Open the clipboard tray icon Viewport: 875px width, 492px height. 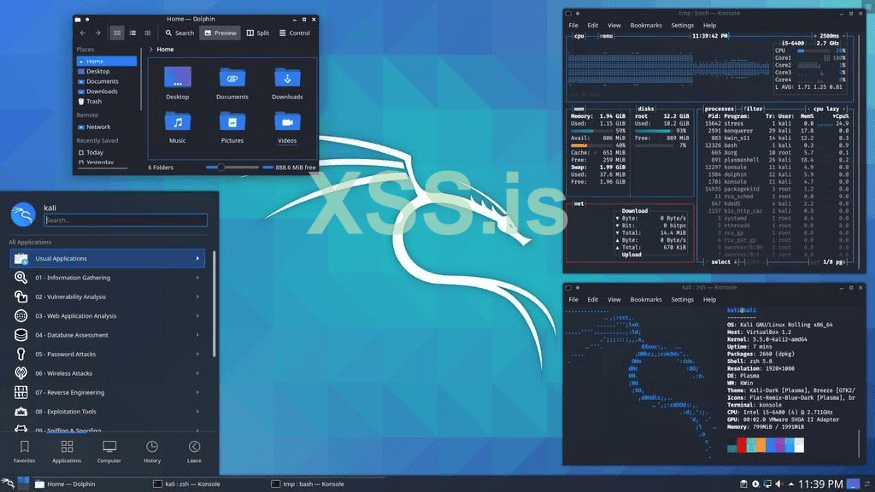pyautogui.click(x=743, y=484)
